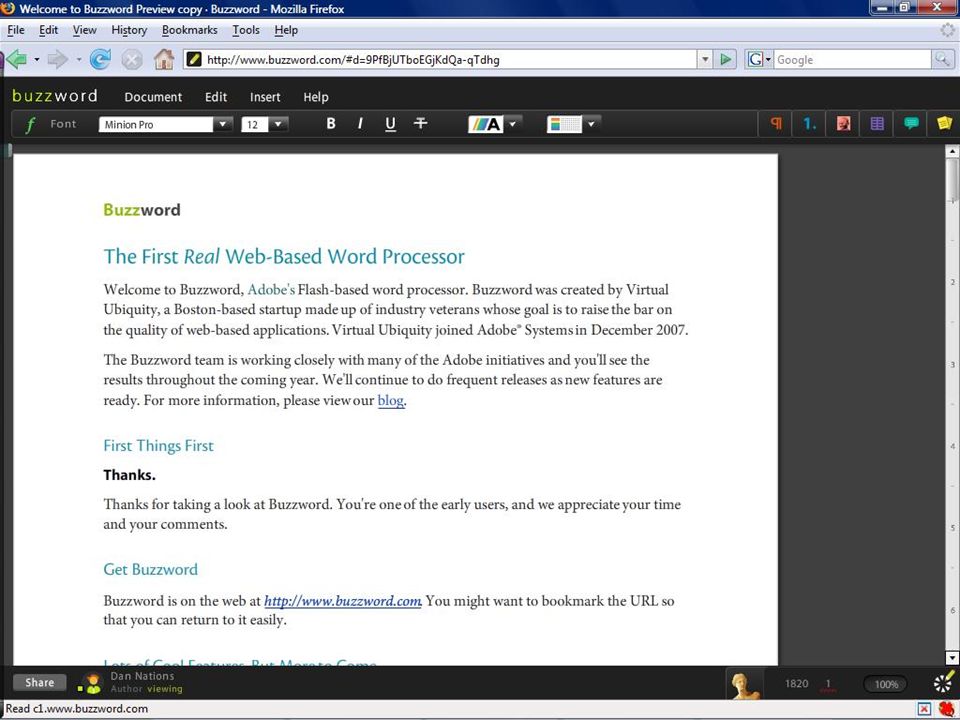Open the Firefox View menu

coord(84,30)
